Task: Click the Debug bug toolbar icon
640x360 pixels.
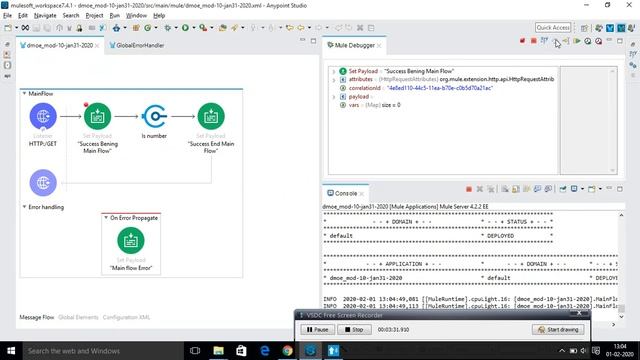Action: point(168,28)
